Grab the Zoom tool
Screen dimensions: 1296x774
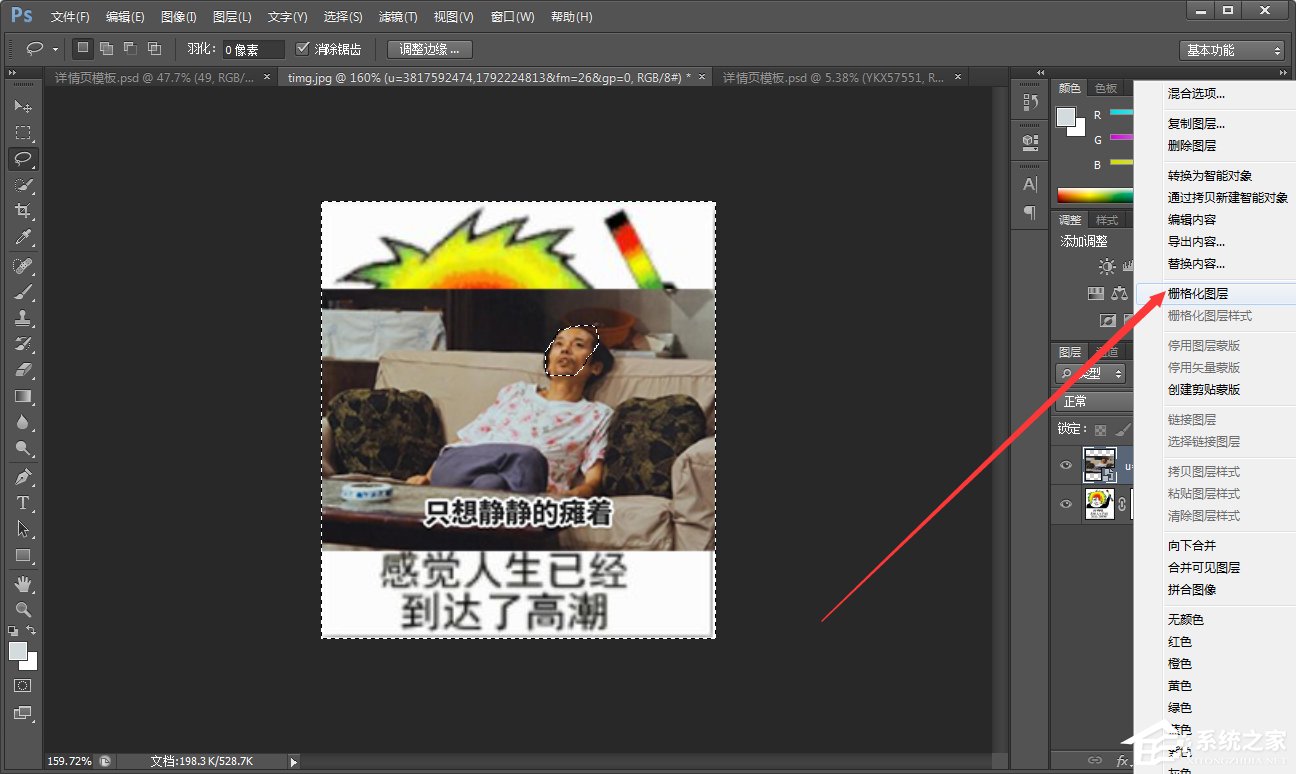click(22, 610)
